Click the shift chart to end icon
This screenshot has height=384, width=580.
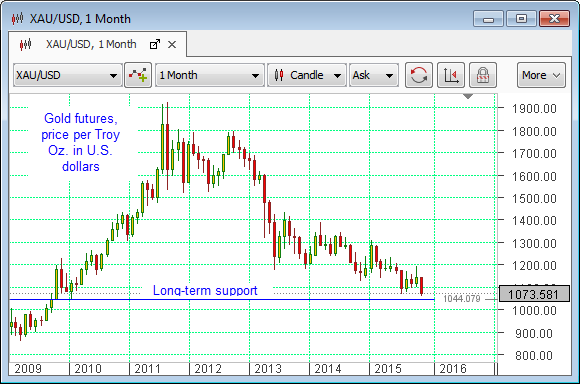tap(451, 75)
